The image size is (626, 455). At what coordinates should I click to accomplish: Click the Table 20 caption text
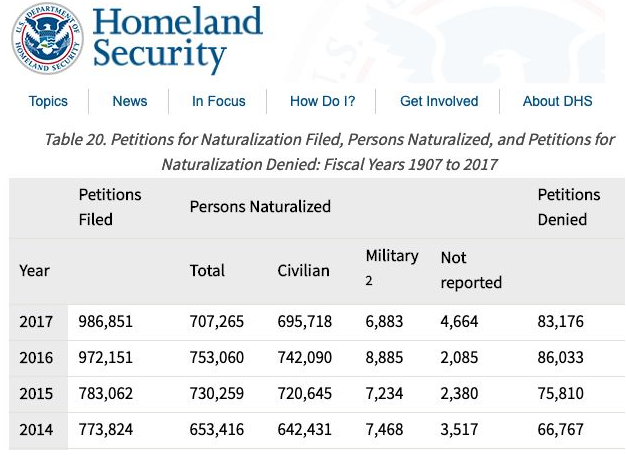pos(329,152)
